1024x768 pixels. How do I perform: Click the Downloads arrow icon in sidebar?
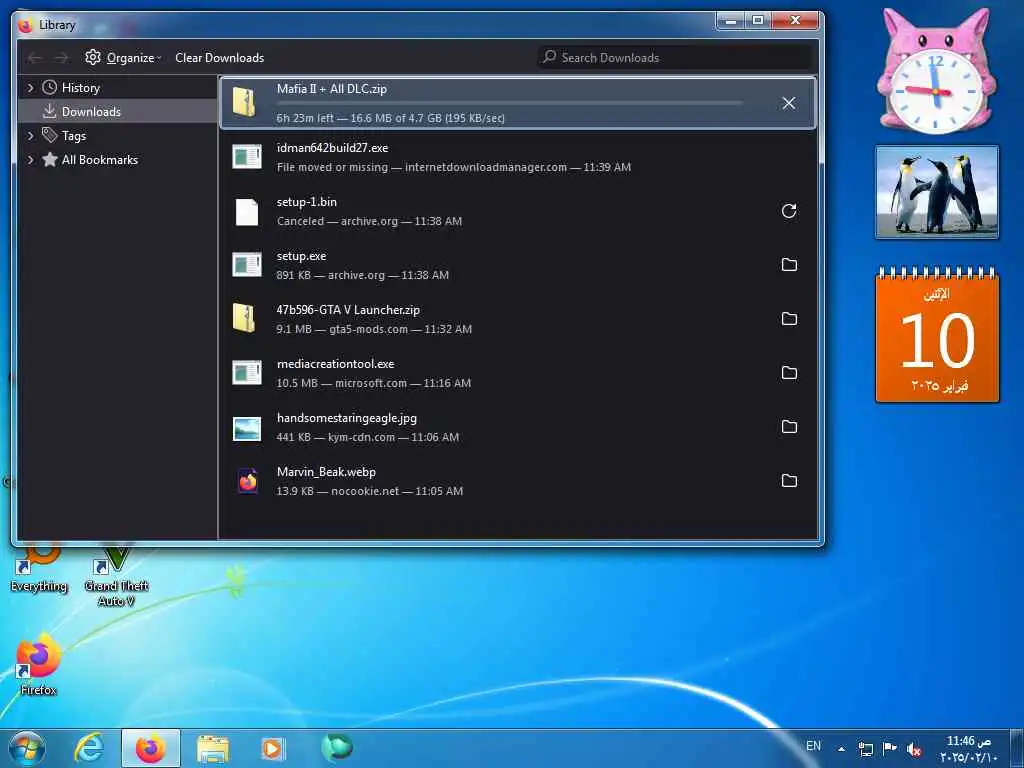[50, 112]
